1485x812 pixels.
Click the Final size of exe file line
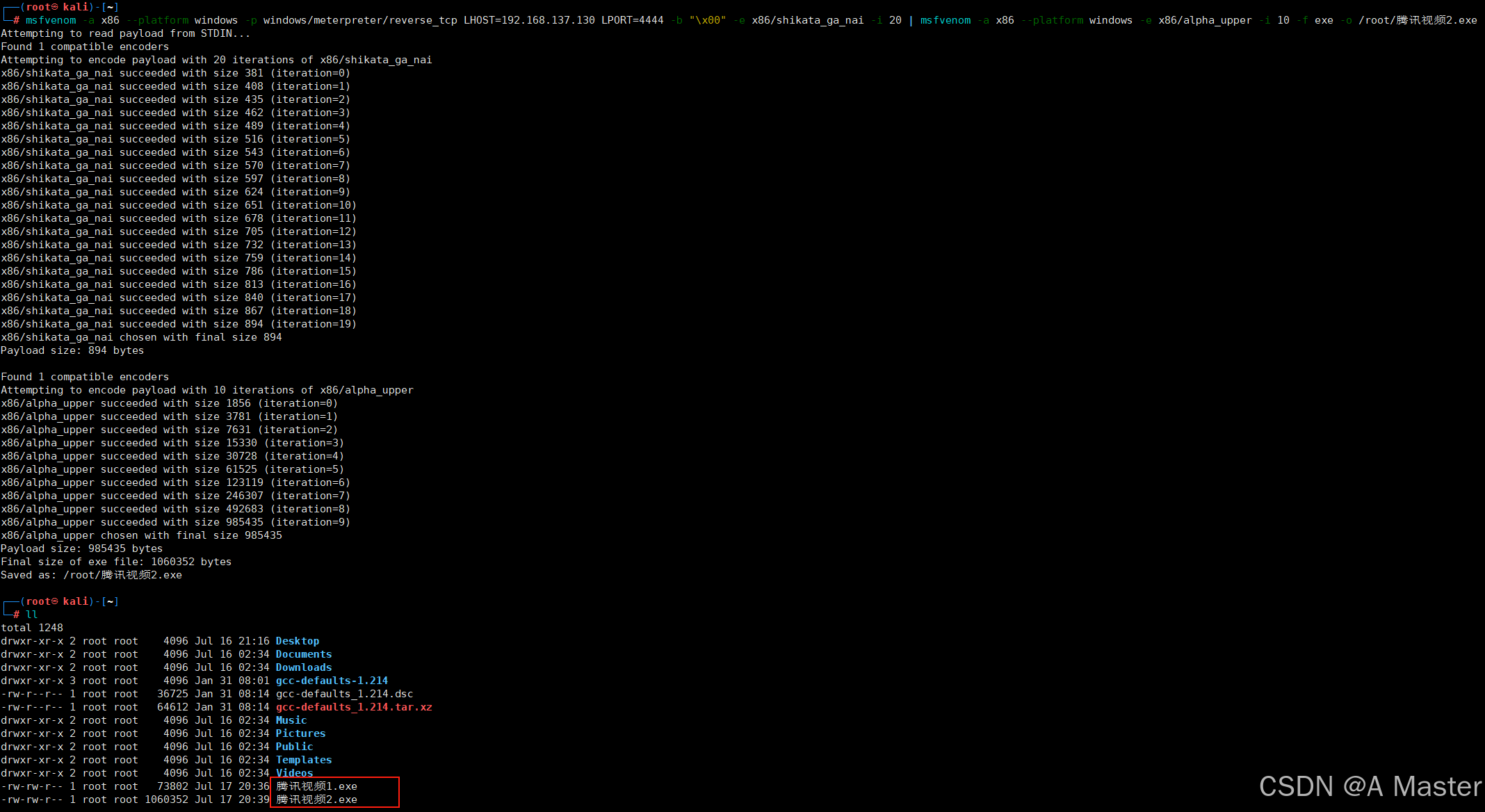pyautogui.click(x=116, y=562)
